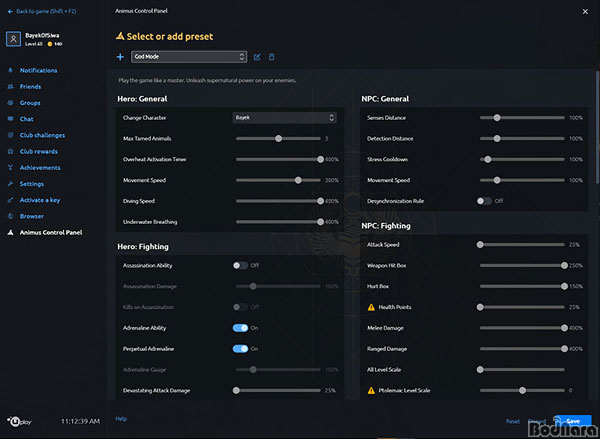Click the Weapon Hit Box slider
This screenshot has width=600, height=439.
pyautogui.click(x=522, y=265)
